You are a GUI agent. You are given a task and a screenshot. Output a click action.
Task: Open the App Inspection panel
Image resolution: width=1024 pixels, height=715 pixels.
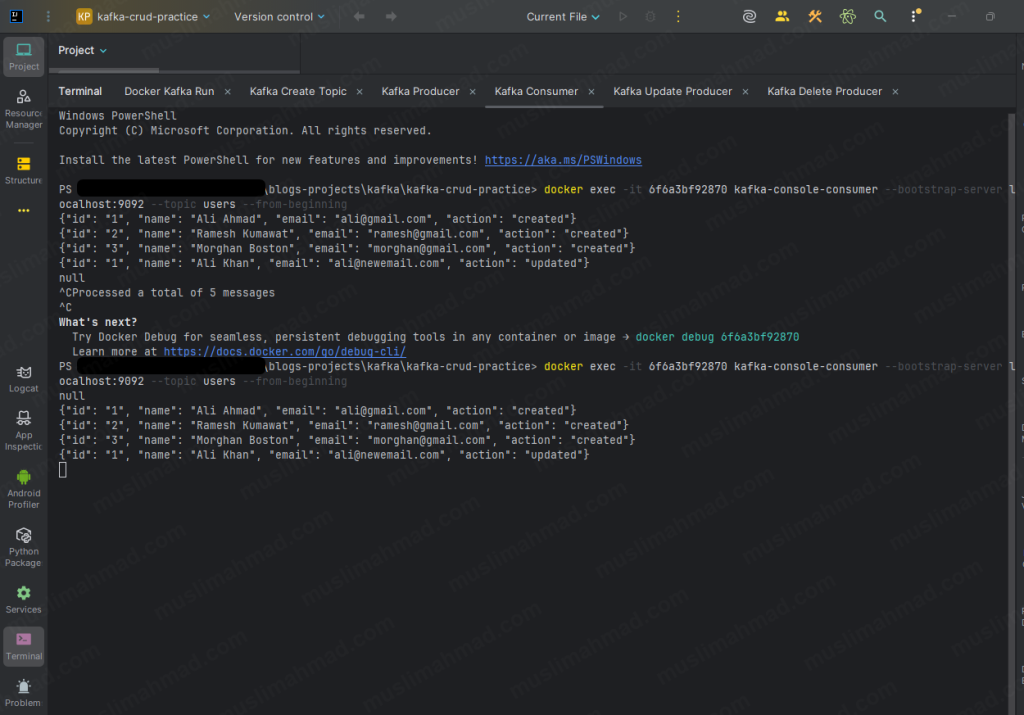point(24,430)
